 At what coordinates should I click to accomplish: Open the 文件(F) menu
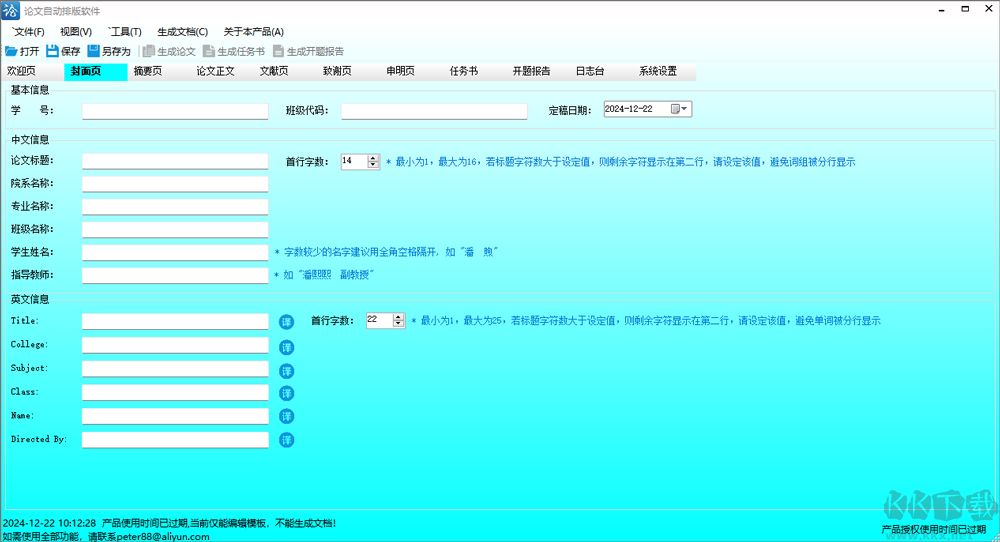click(x=28, y=32)
